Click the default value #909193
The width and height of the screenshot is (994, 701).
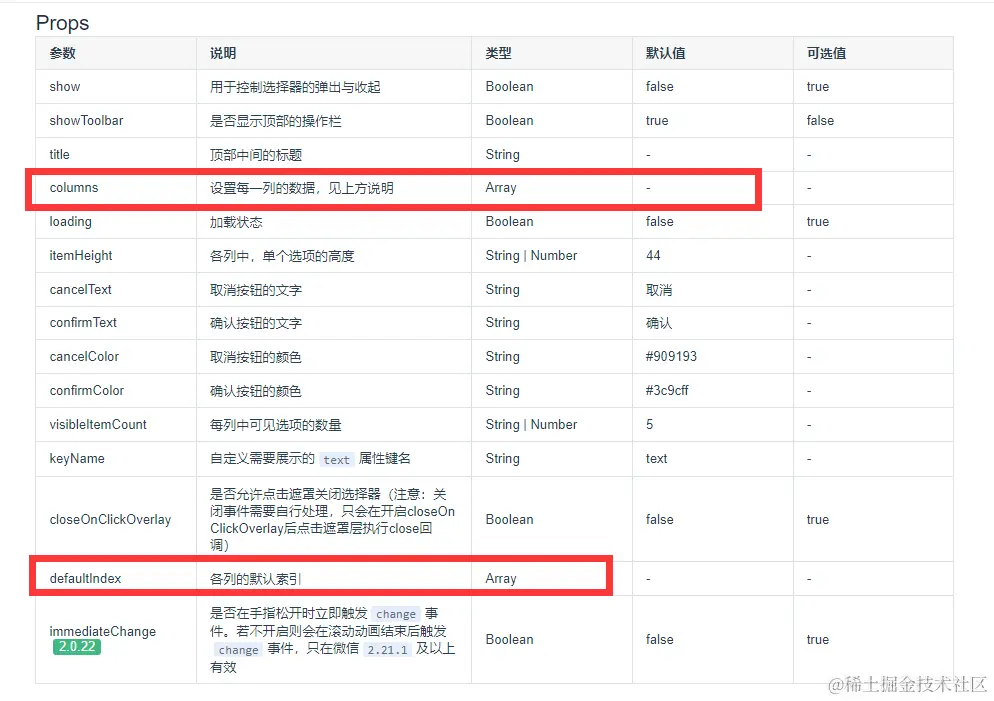(671, 356)
